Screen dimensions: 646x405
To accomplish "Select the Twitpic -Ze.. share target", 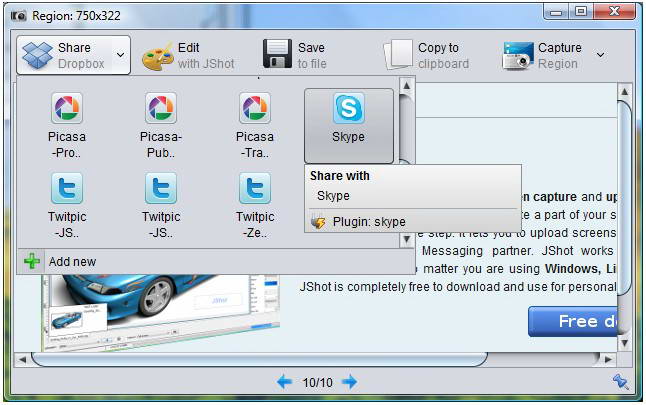I will click(255, 205).
